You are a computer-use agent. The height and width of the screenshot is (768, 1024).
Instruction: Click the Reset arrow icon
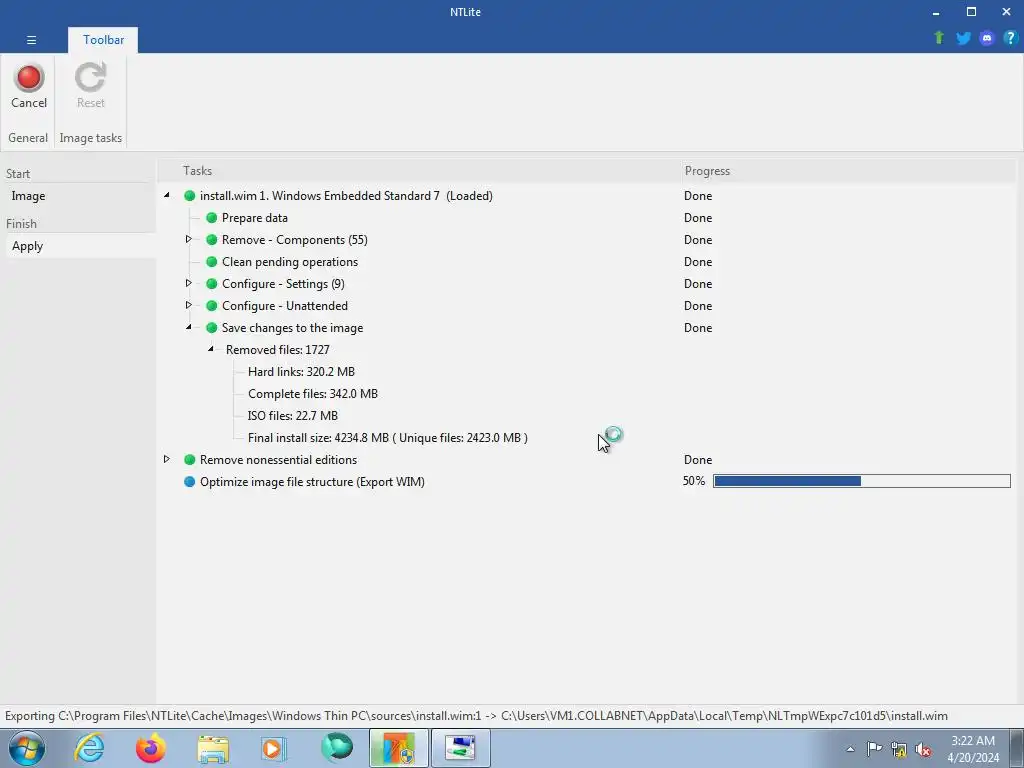[x=90, y=78]
